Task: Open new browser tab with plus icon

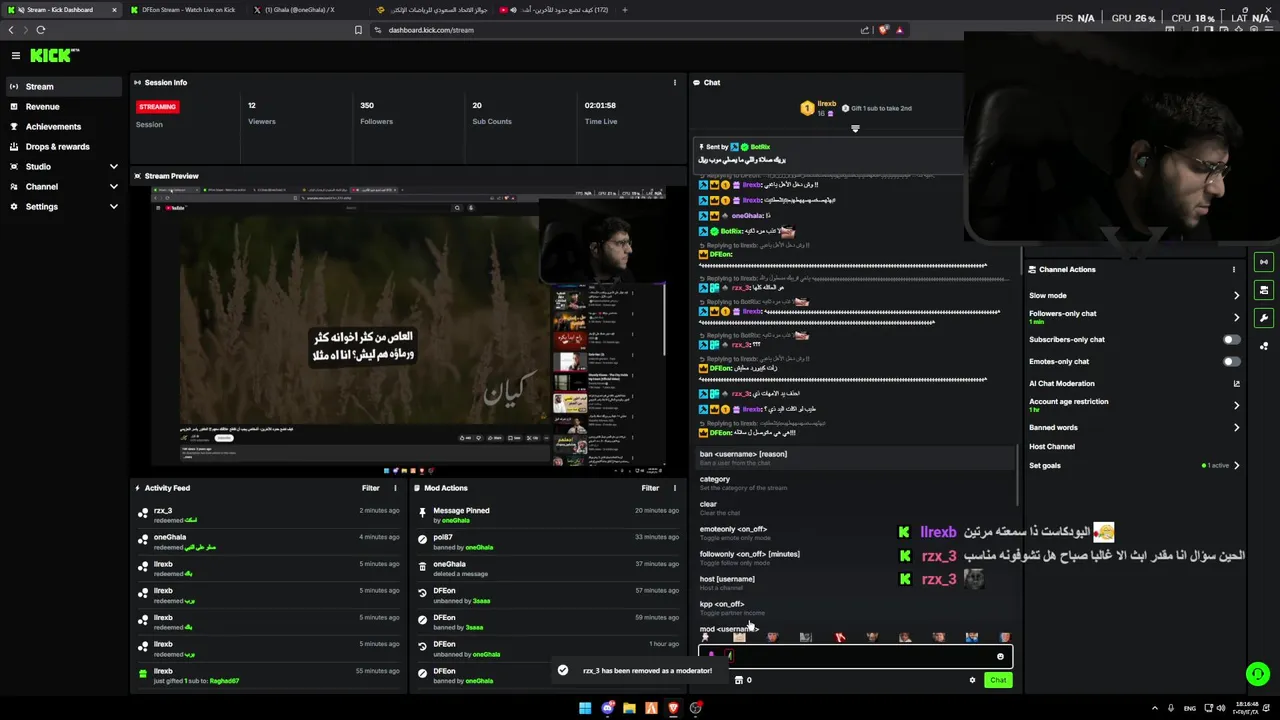Action: [625, 10]
